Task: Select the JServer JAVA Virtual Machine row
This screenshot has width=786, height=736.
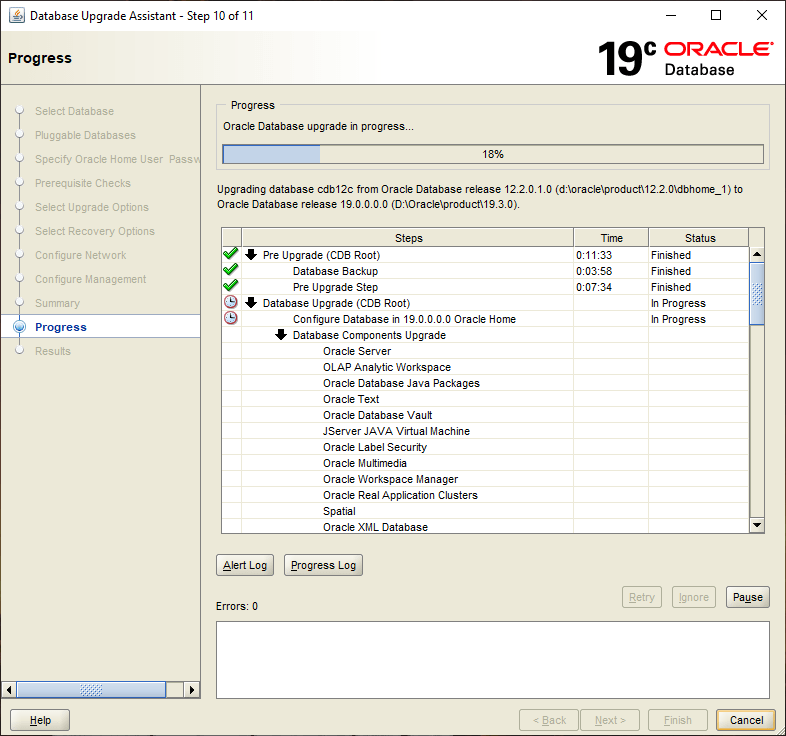Action: (485, 431)
